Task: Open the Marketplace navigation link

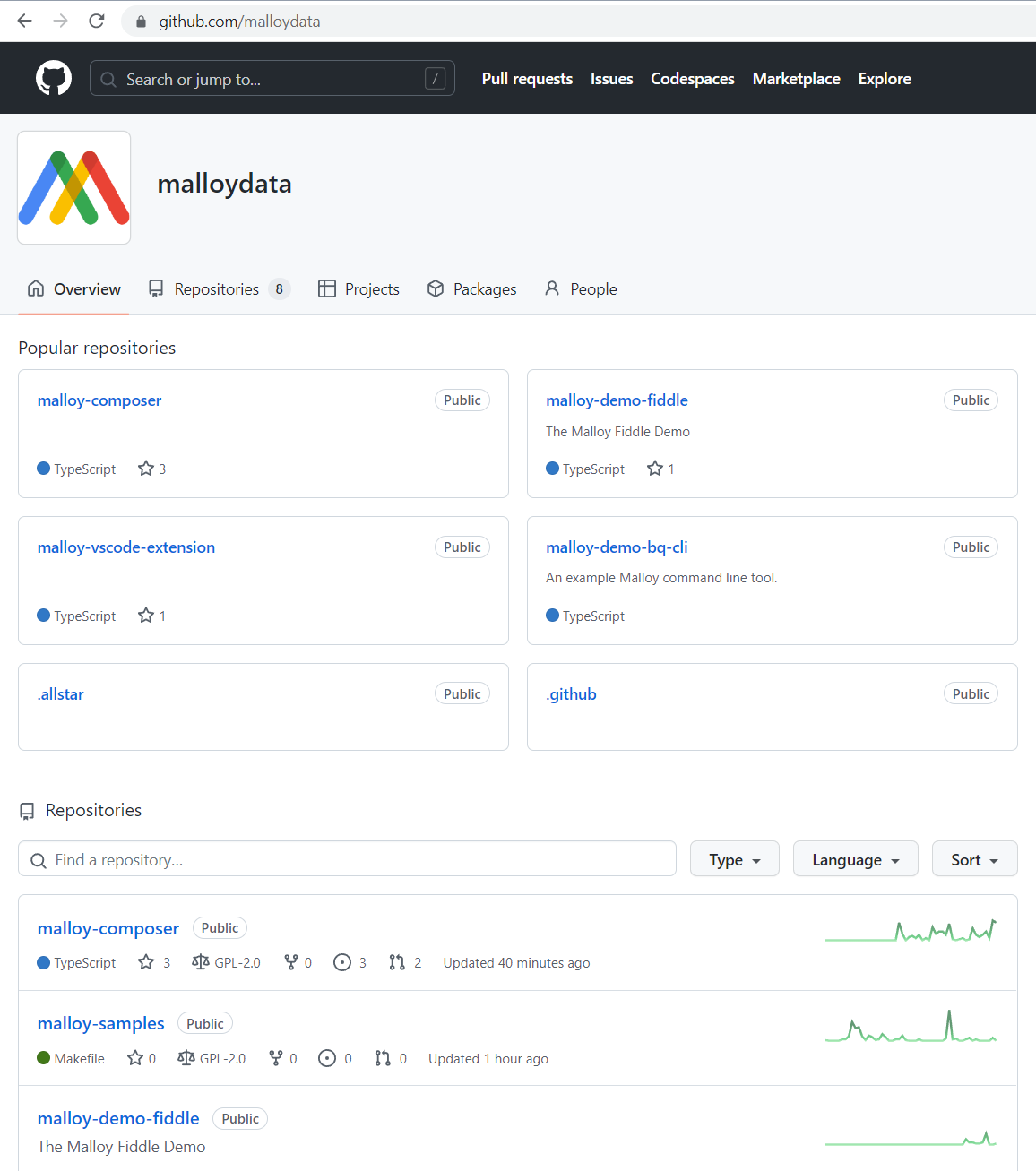Action: [x=796, y=79]
